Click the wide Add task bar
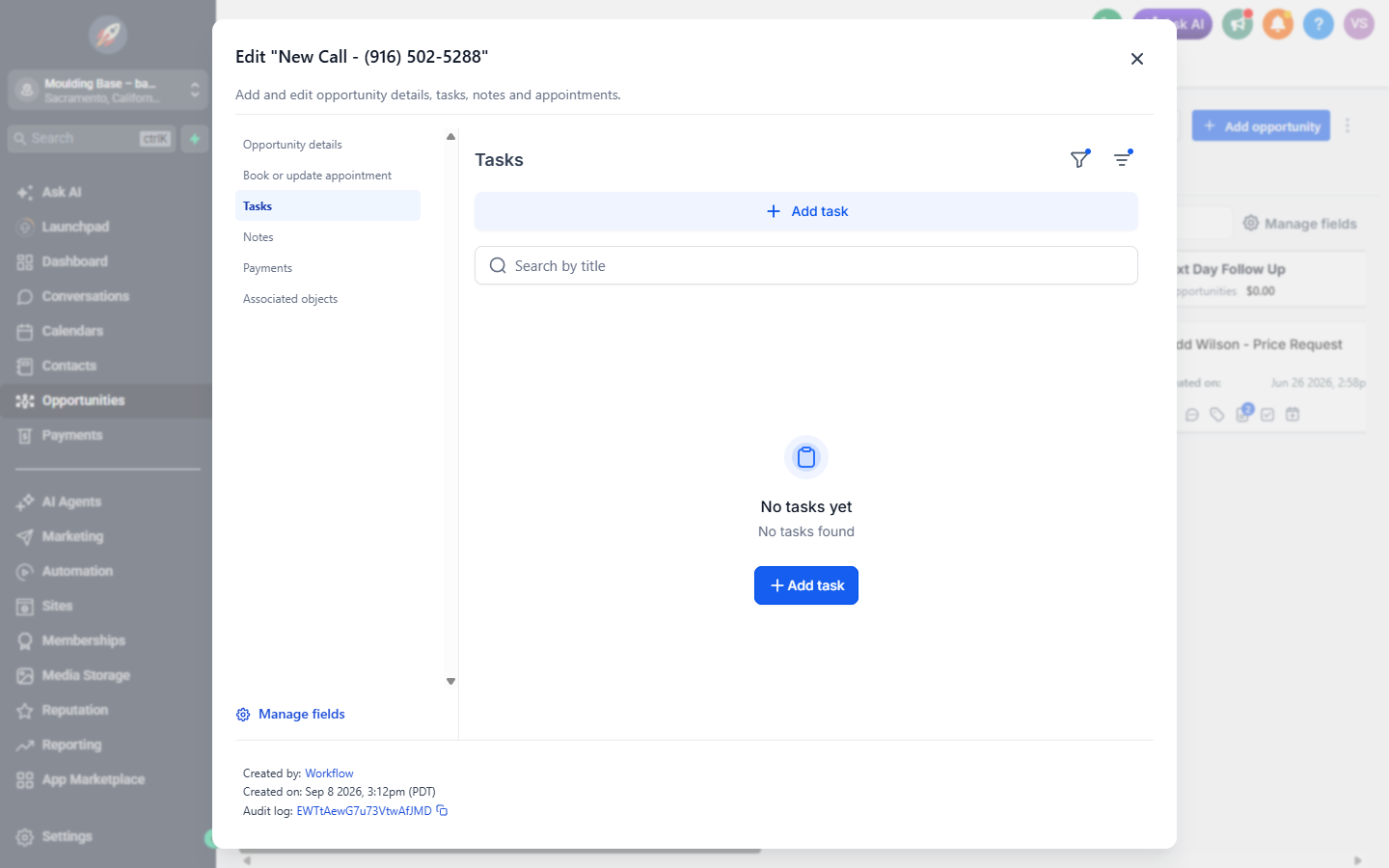1389x868 pixels. pos(806,211)
